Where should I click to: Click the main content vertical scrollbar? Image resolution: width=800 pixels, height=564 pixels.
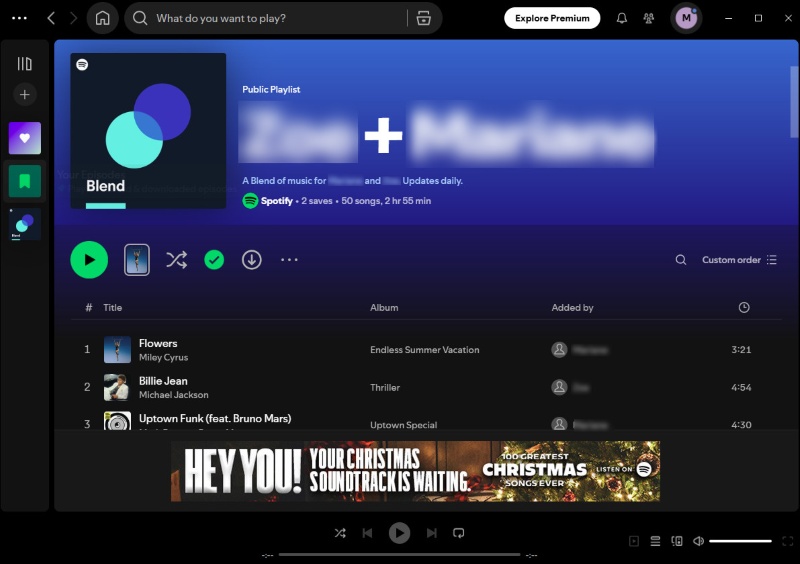click(794, 102)
